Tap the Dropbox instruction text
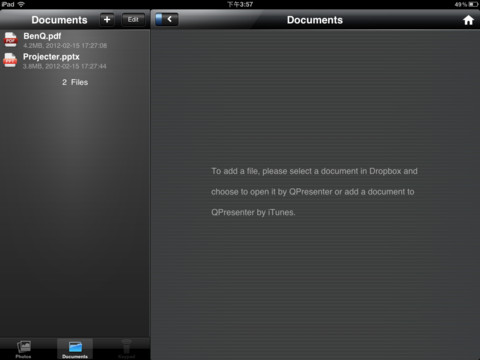This screenshot has width=480, height=360. pos(314,192)
